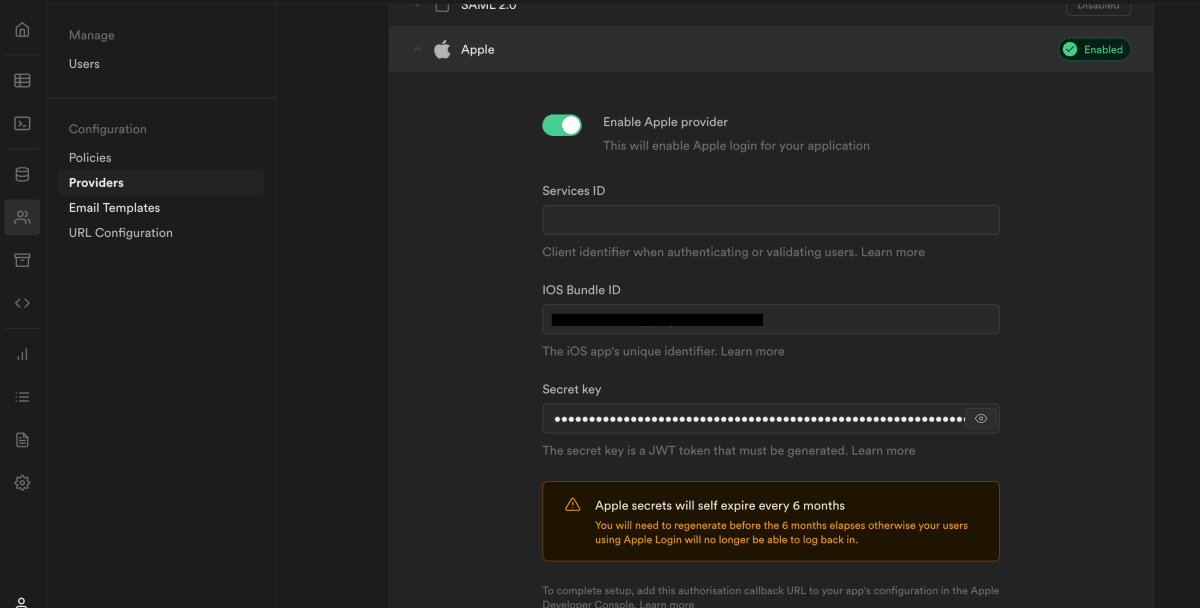Reveal the Secret key with eye icon
This screenshot has height=608, width=1200.
pos(981,419)
